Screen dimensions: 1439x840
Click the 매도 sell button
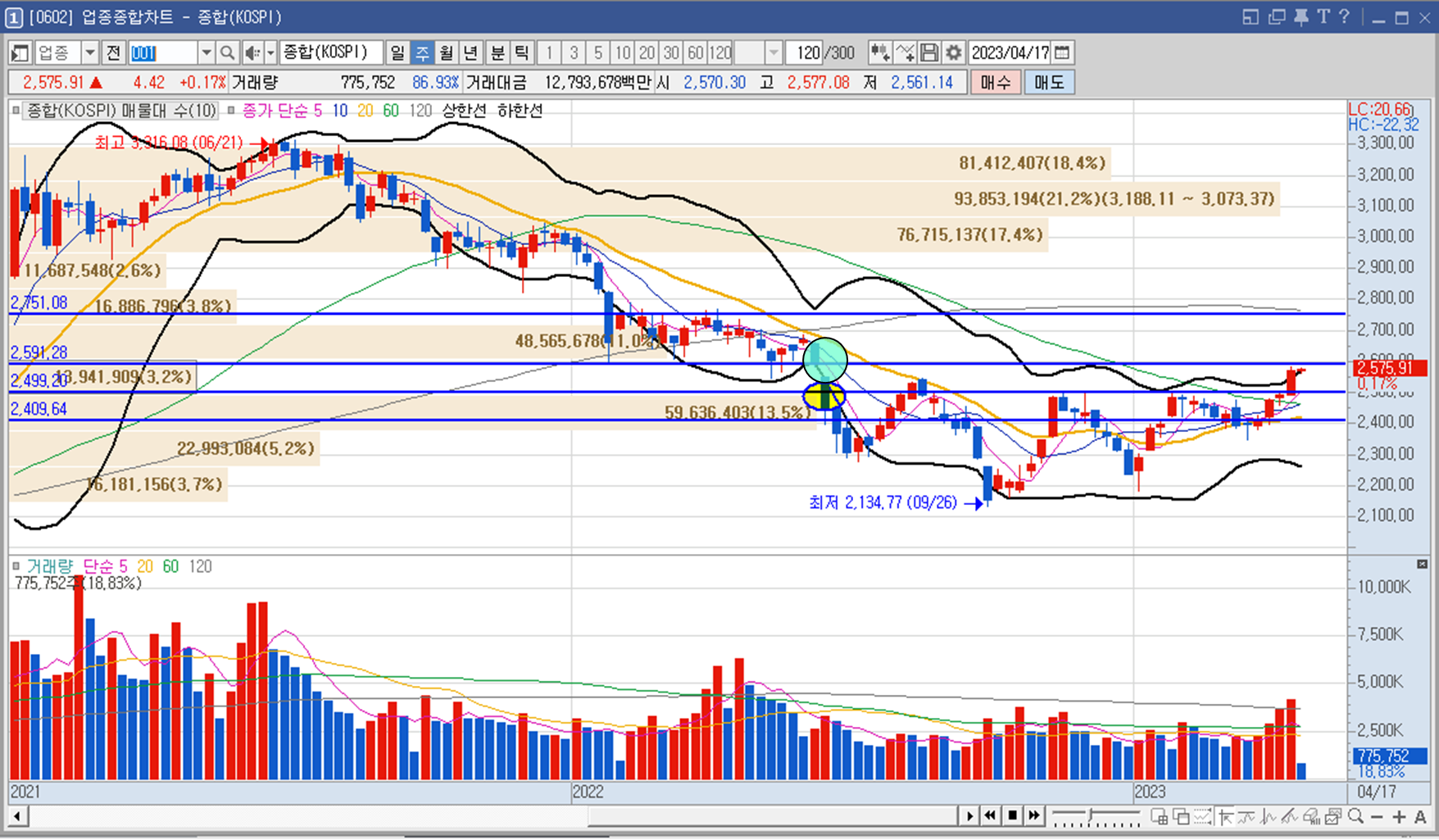click(x=1049, y=82)
